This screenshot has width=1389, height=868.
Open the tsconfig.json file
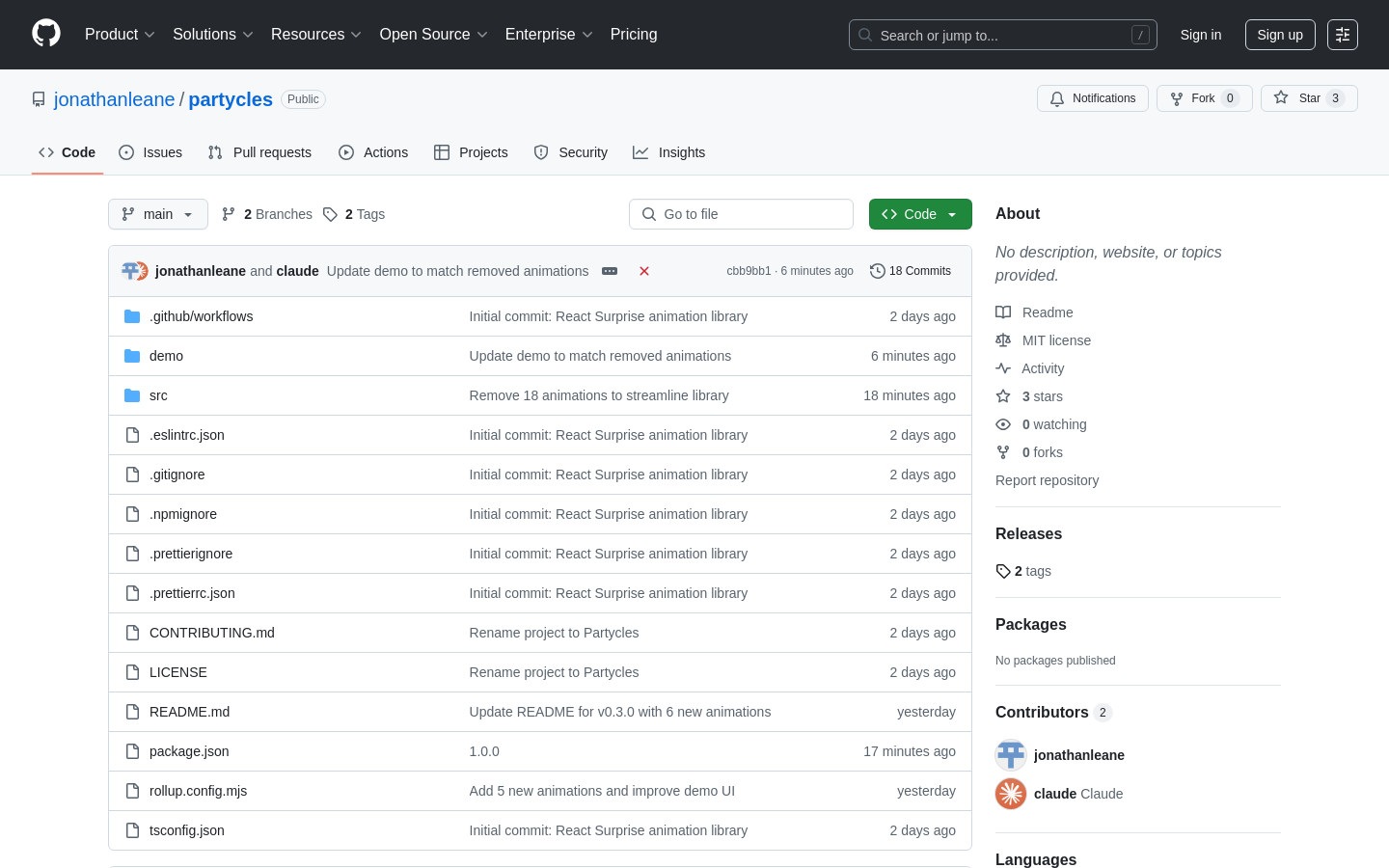point(187,830)
